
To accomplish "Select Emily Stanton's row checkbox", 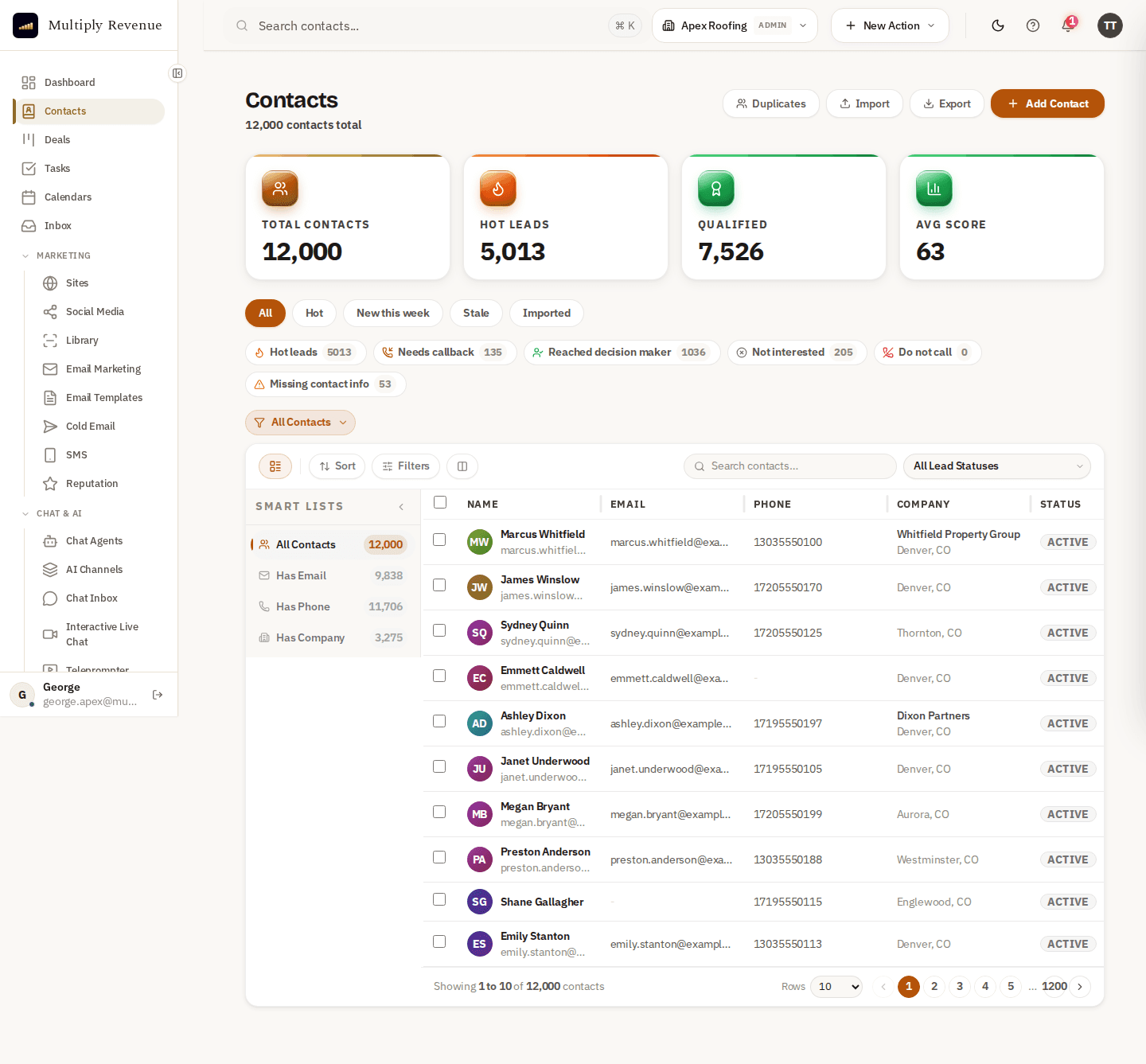I will point(439,941).
